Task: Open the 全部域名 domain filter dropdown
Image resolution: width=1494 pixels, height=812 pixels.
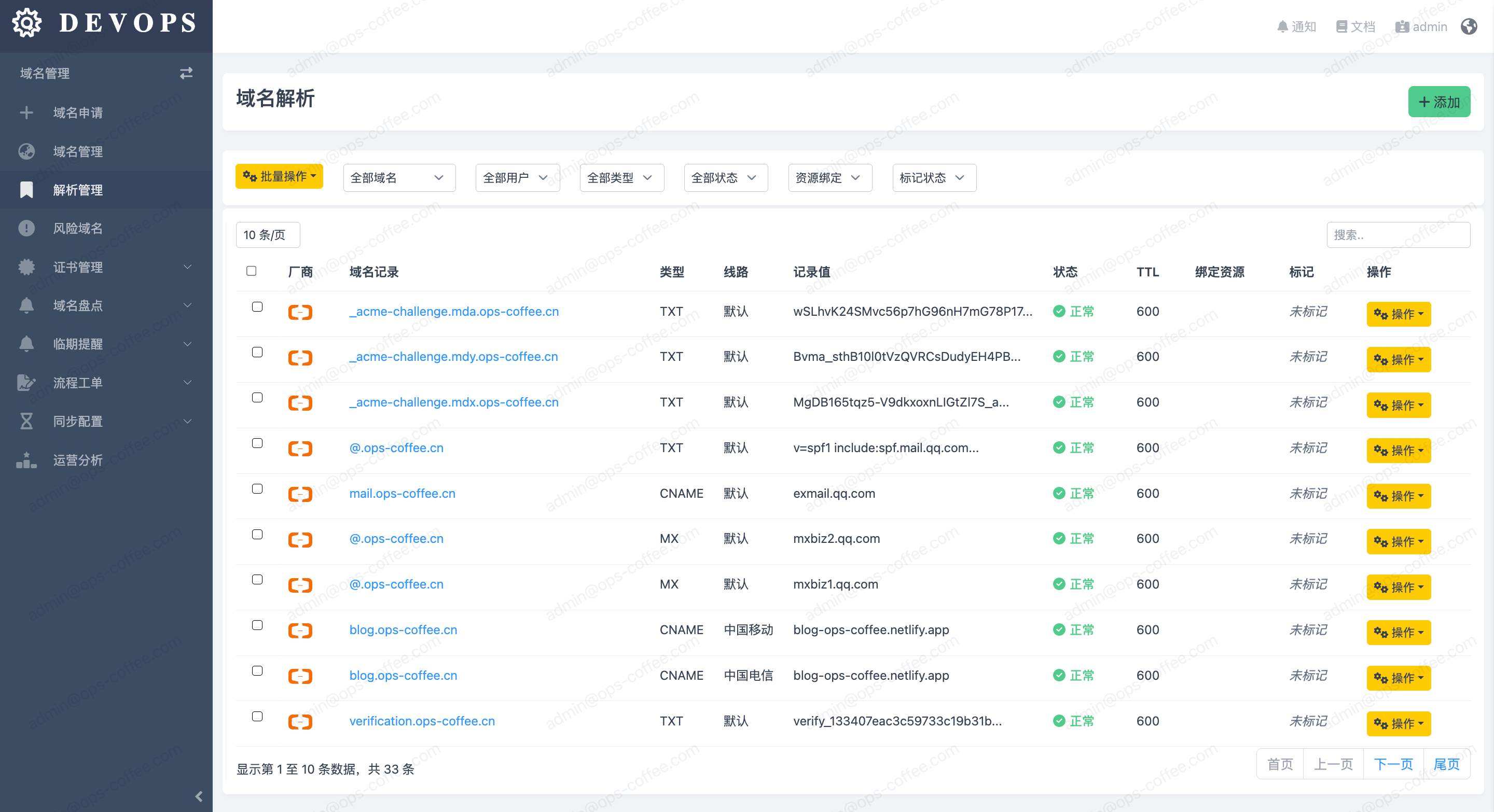Action: 398,178
